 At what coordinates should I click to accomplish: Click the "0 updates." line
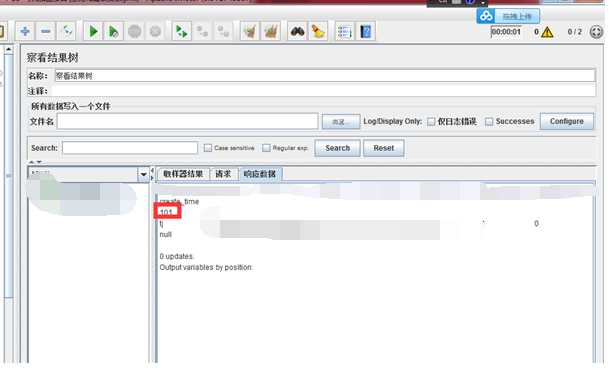[x=176, y=257]
